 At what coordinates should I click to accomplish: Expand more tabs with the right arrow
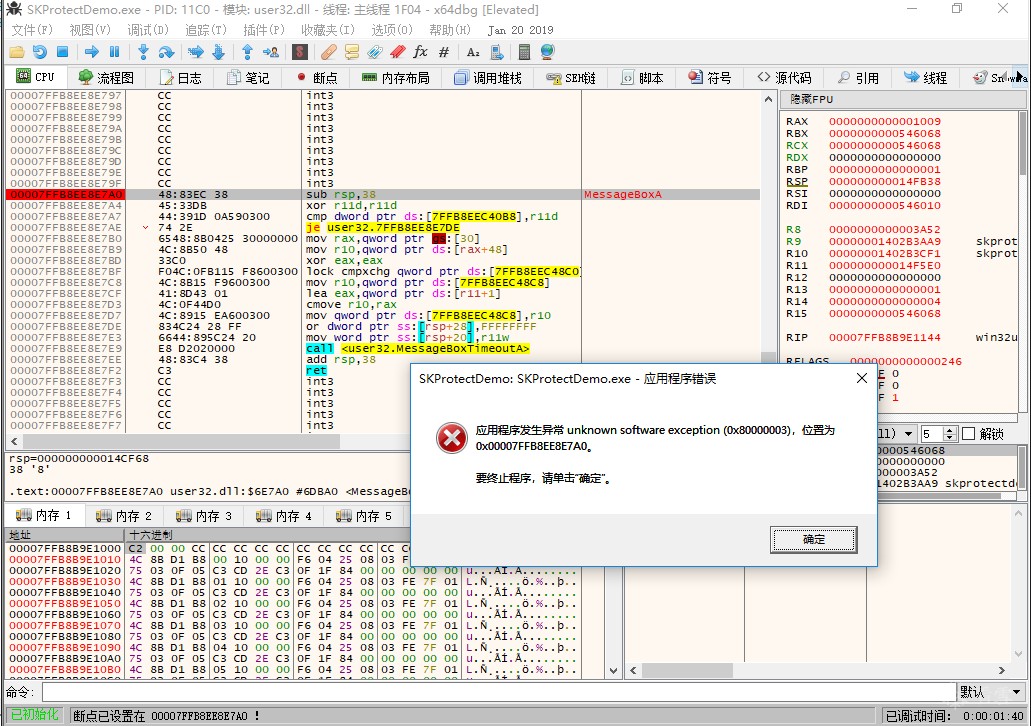(x=1019, y=77)
